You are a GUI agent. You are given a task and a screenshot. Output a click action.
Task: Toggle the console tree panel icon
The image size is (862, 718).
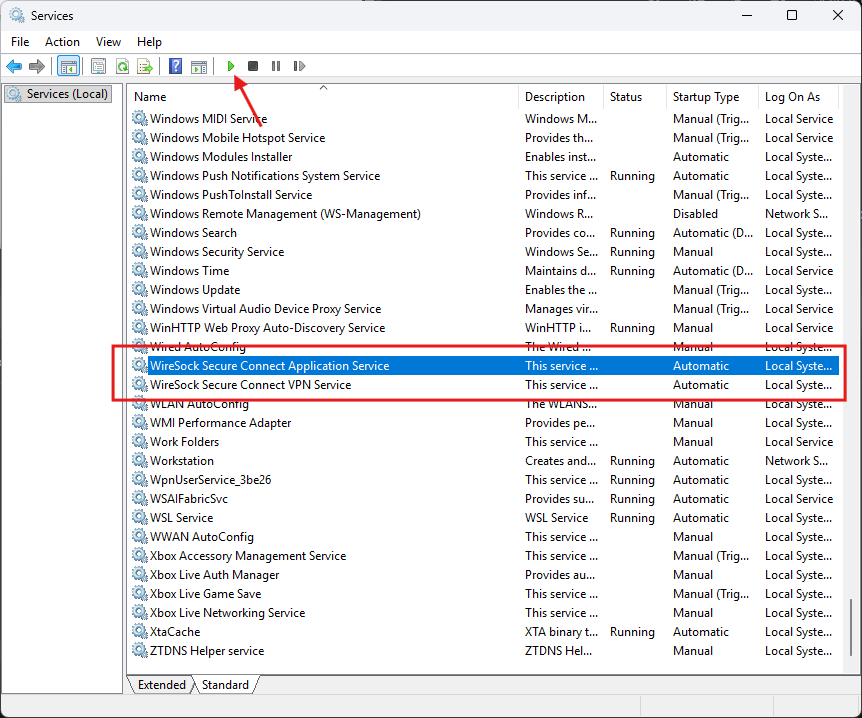click(68, 66)
